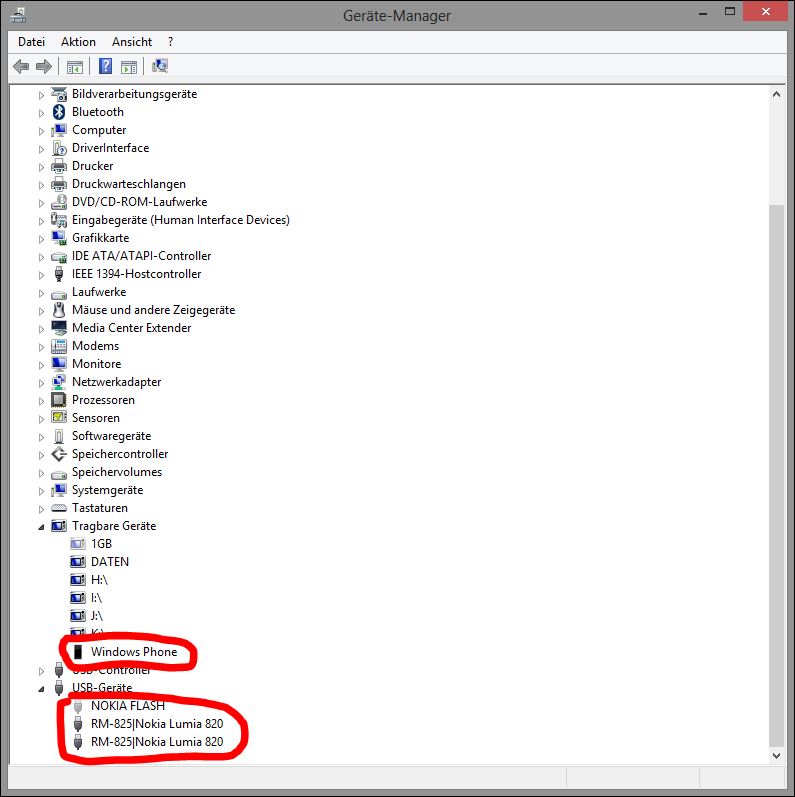Screen dimensions: 795x797
Task: Click the scrollbar down arrow
Action: [776, 756]
